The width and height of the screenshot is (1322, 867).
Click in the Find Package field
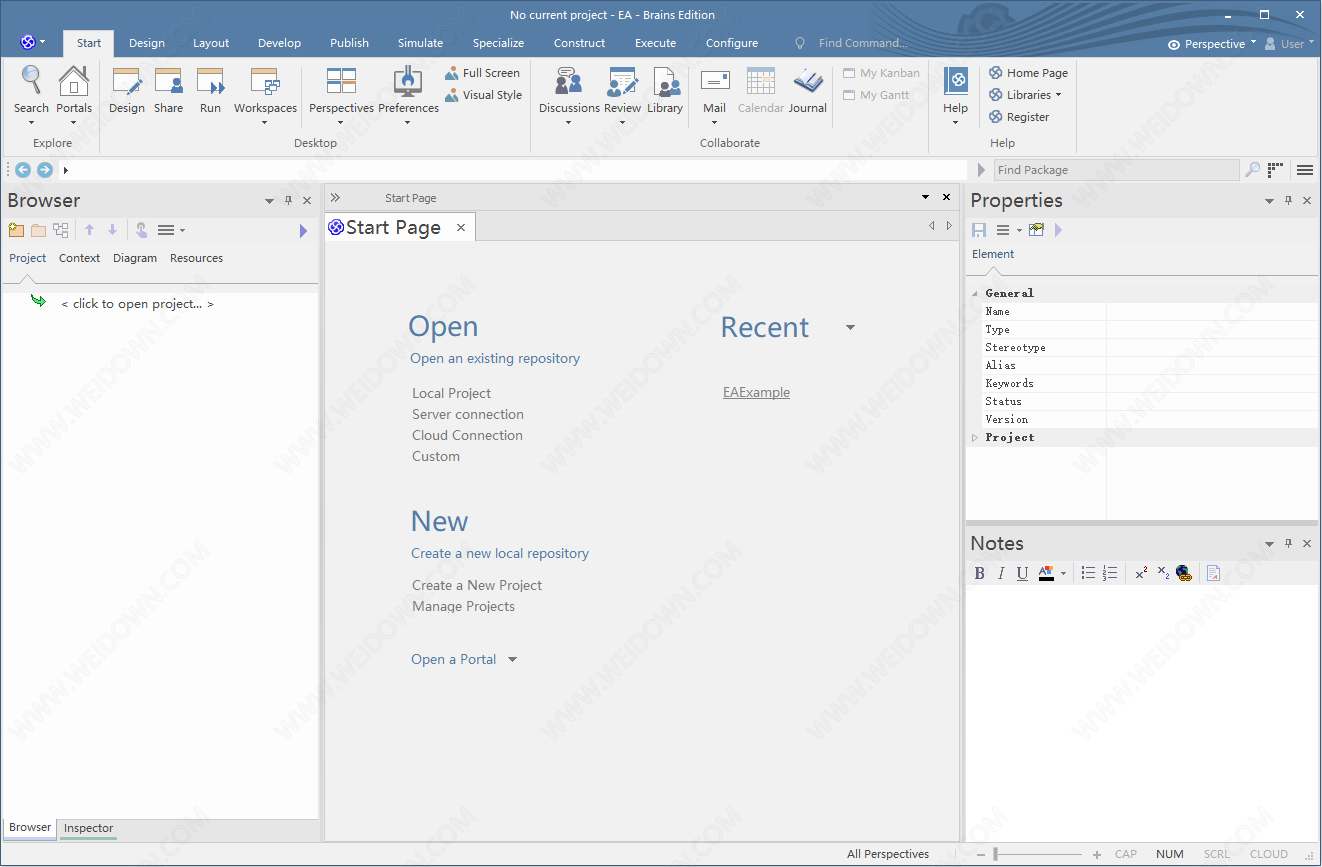pos(1116,170)
